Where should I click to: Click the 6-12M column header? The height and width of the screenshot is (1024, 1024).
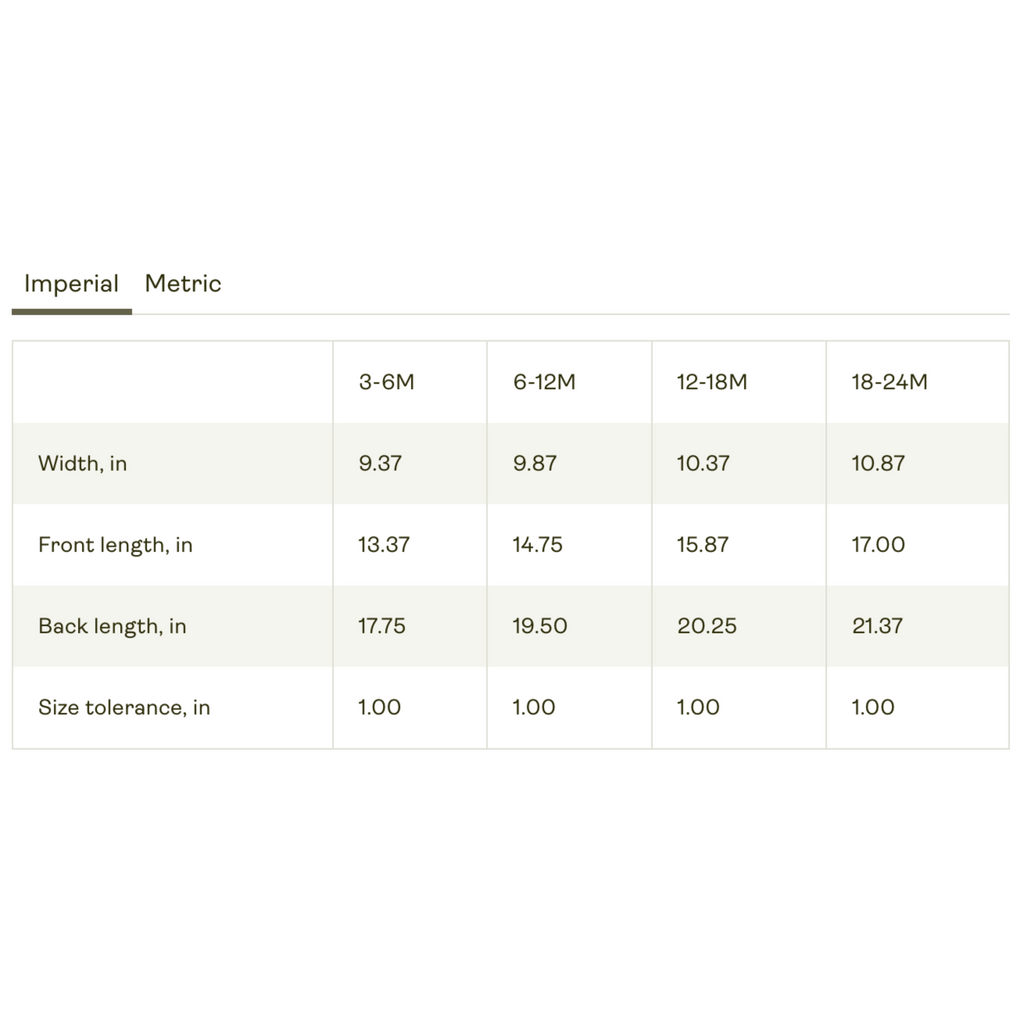[x=544, y=382]
